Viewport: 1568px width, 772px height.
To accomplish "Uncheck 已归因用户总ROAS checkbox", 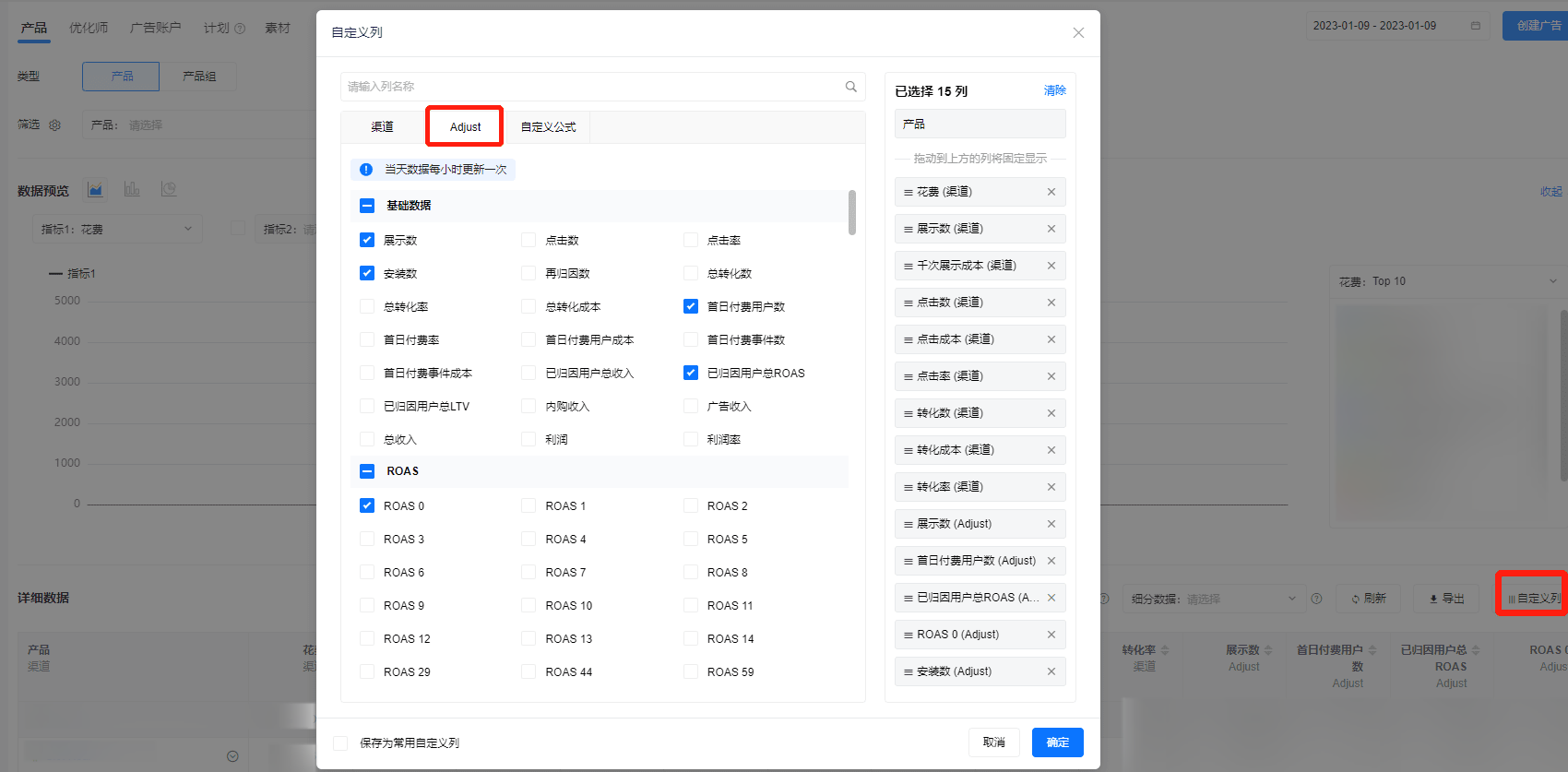I will (691, 373).
